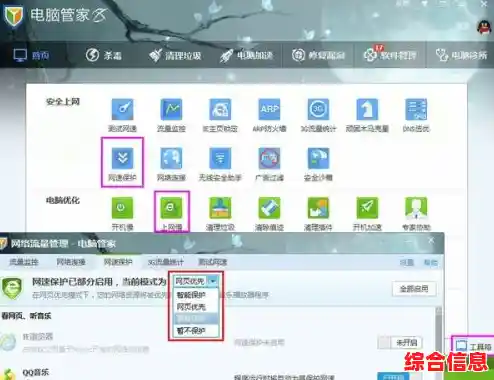Open the 网速保护 tool icon
494x380 pixels.
coord(122,163)
